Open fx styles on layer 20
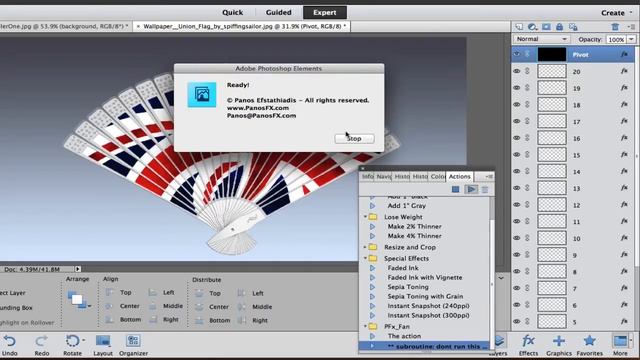Screen dimensions: 640x360 (624, 71)
